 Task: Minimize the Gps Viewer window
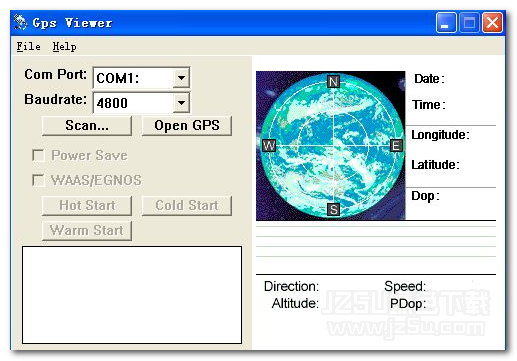coord(446,23)
